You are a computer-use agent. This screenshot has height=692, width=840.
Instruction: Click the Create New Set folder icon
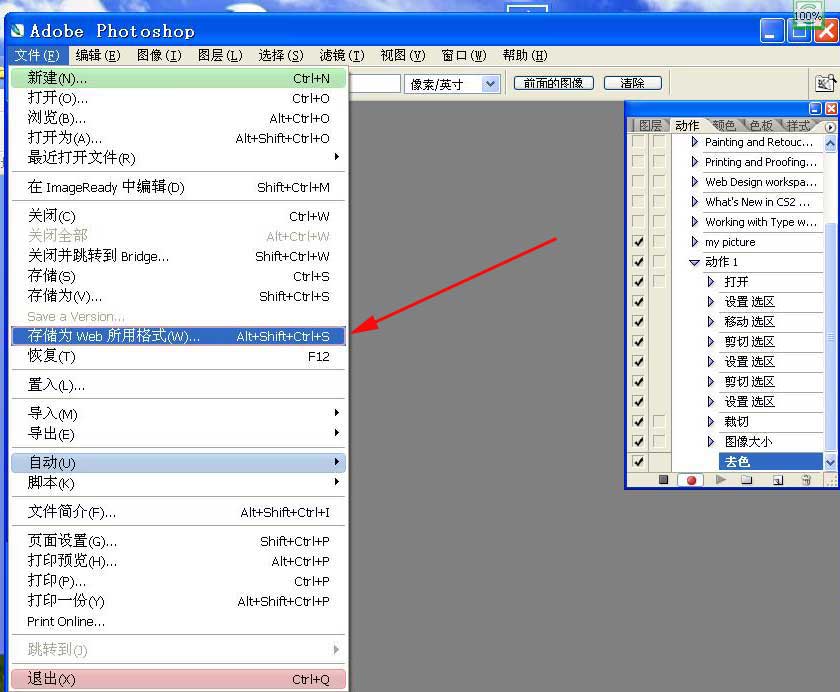pyautogui.click(x=746, y=479)
